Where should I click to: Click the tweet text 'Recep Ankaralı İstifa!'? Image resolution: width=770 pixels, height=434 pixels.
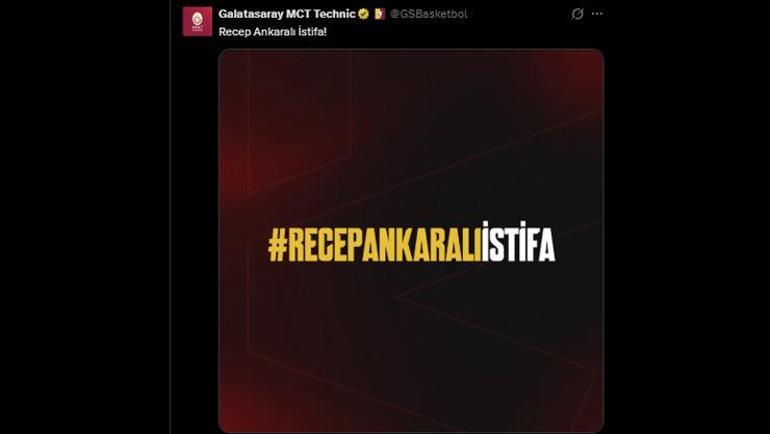273,32
